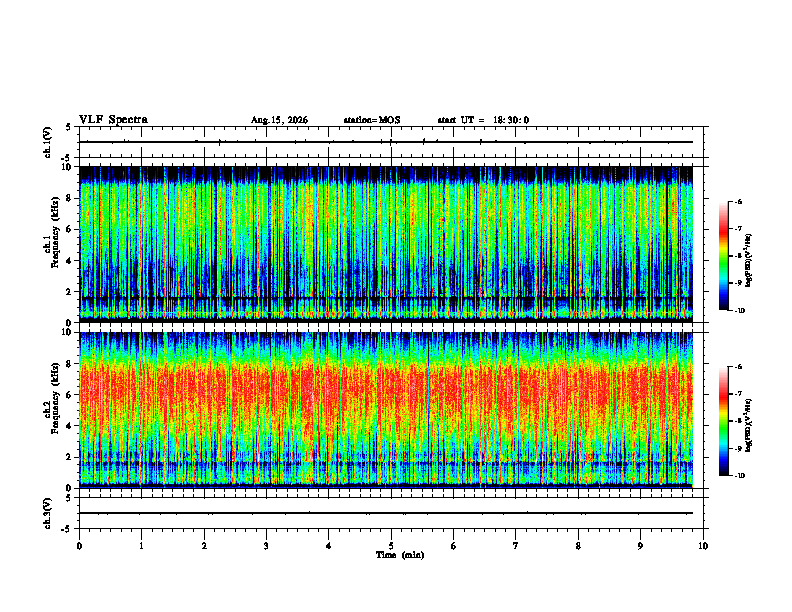The image size is (792, 612).
Task: Click the ch.1 frequency axis 4 kHz tick label
Action: (x=70, y=261)
